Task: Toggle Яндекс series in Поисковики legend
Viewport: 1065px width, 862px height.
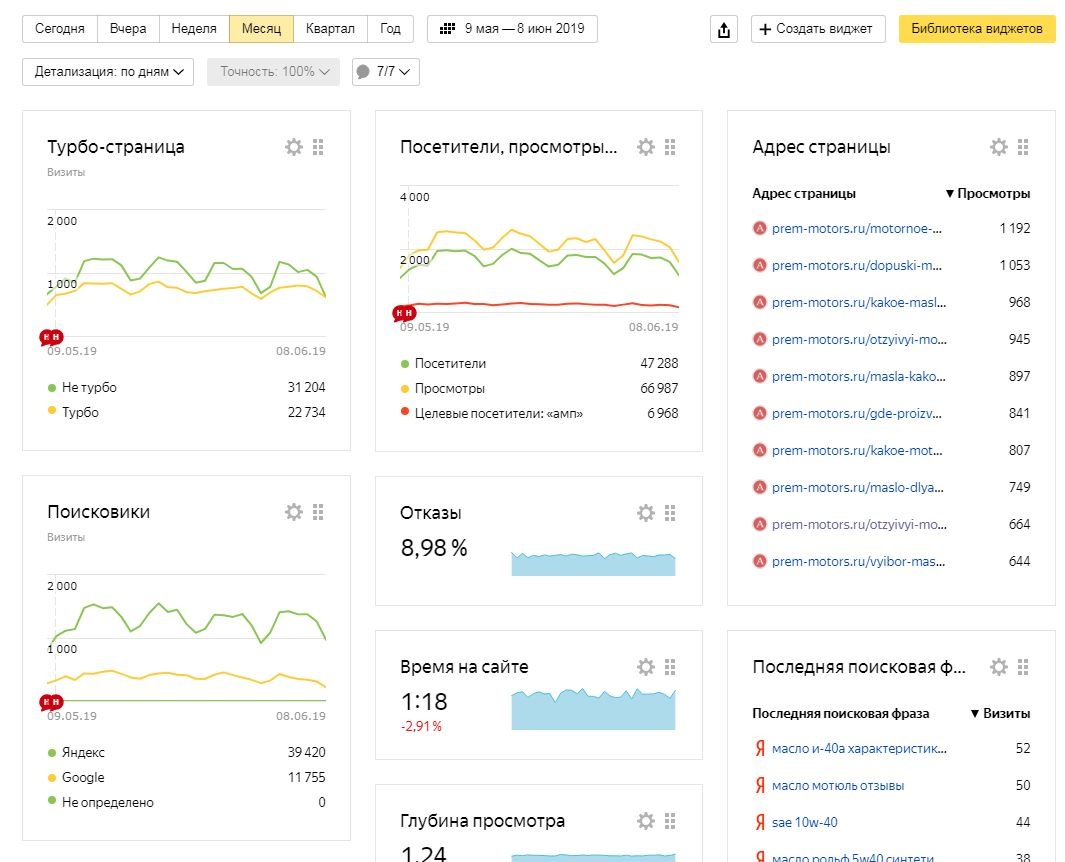Action: click(x=83, y=752)
